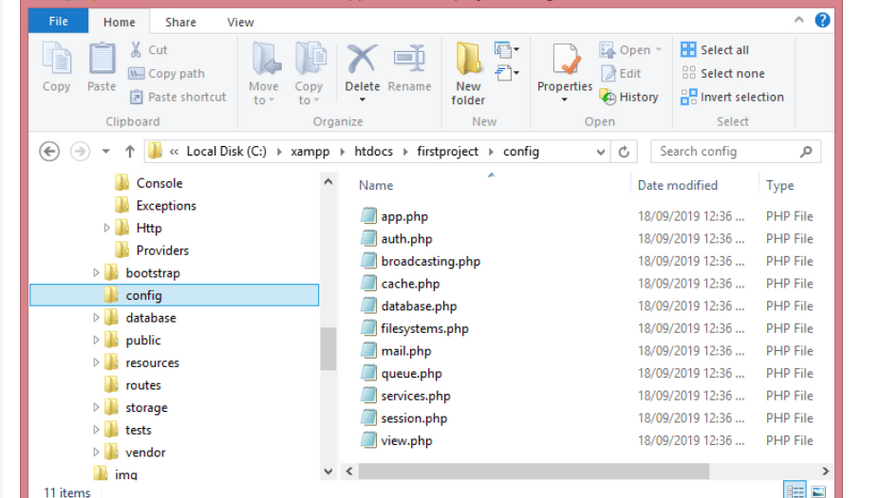Click the Search config input field
The height and width of the screenshot is (498, 880).
coord(726,152)
